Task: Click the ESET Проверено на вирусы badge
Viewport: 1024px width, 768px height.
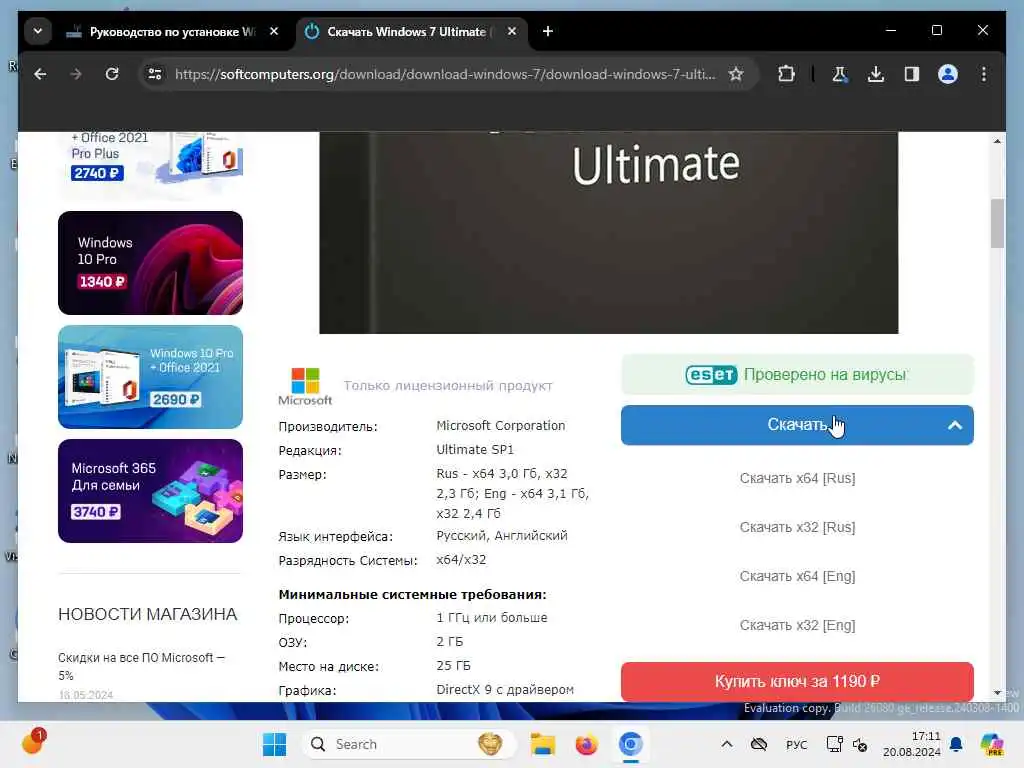Action: pyautogui.click(x=797, y=374)
